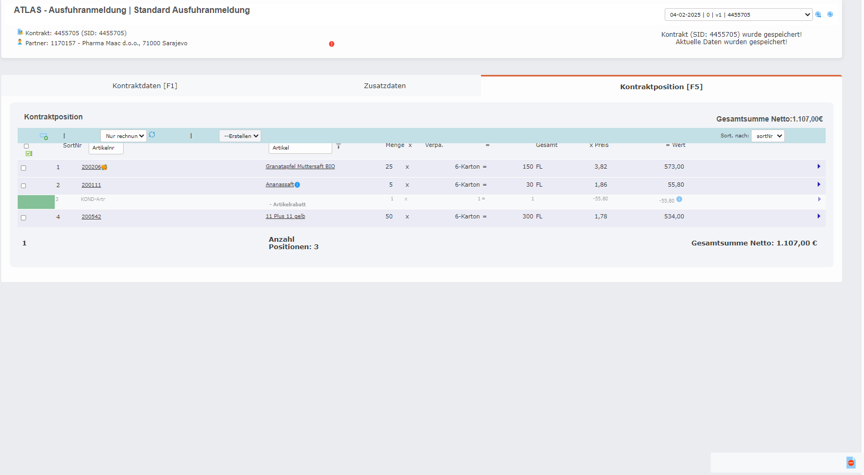The height and width of the screenshot is (475, 864).
Task: Switch to the Kontraktdaten [F1] tab
Action: click(145, 86)
